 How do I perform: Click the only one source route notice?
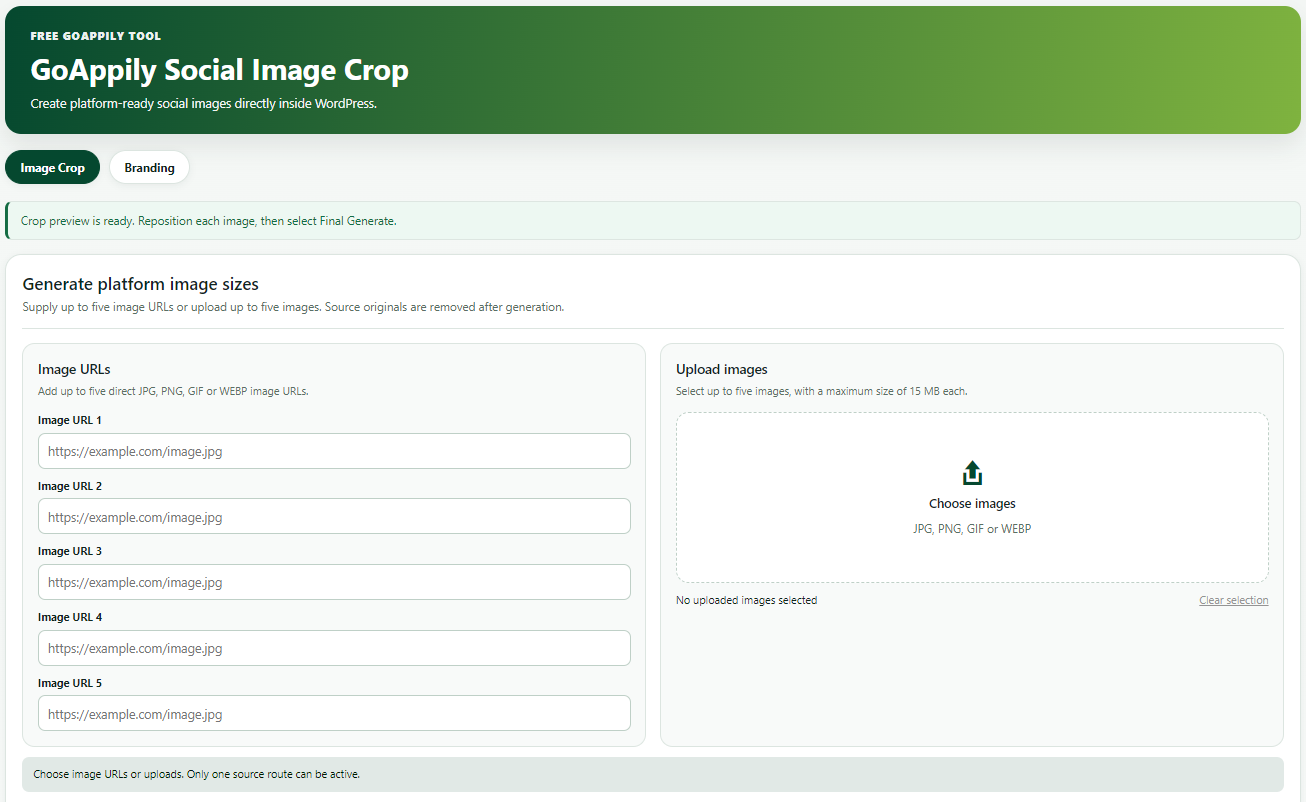point(653,775)
